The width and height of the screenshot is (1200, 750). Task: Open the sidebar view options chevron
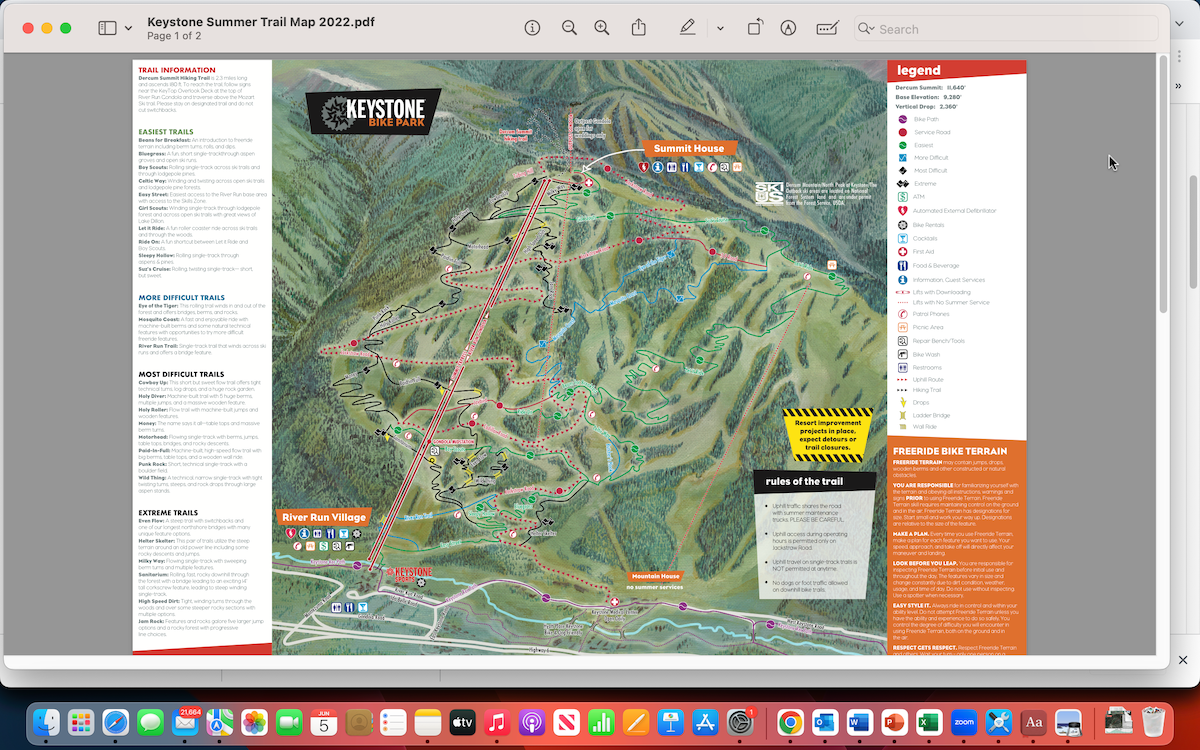pos(128,29)
